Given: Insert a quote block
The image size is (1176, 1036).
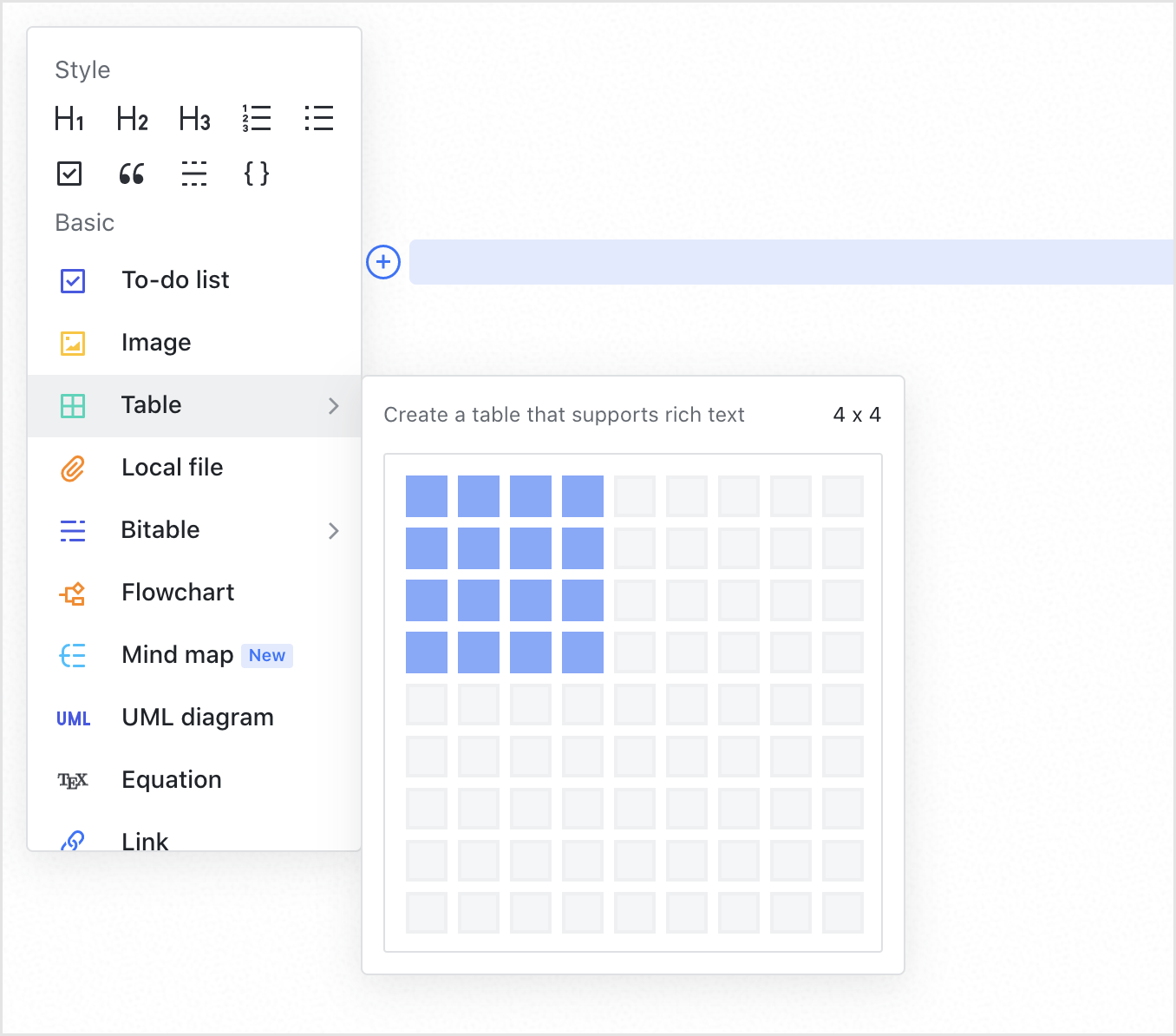Looking at the screenshot, I should click(131, 174).
